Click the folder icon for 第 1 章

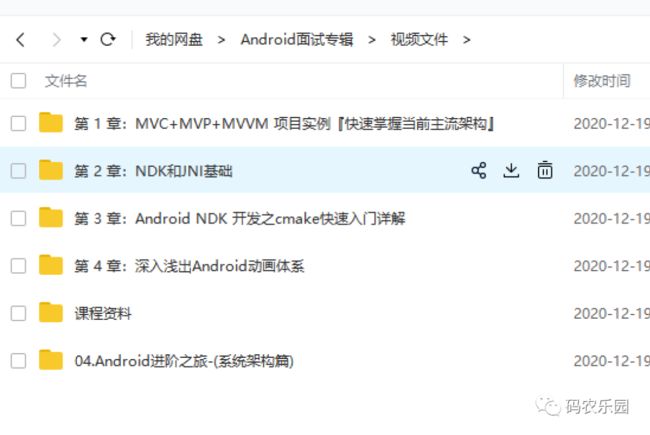click(x=51, y=123)
